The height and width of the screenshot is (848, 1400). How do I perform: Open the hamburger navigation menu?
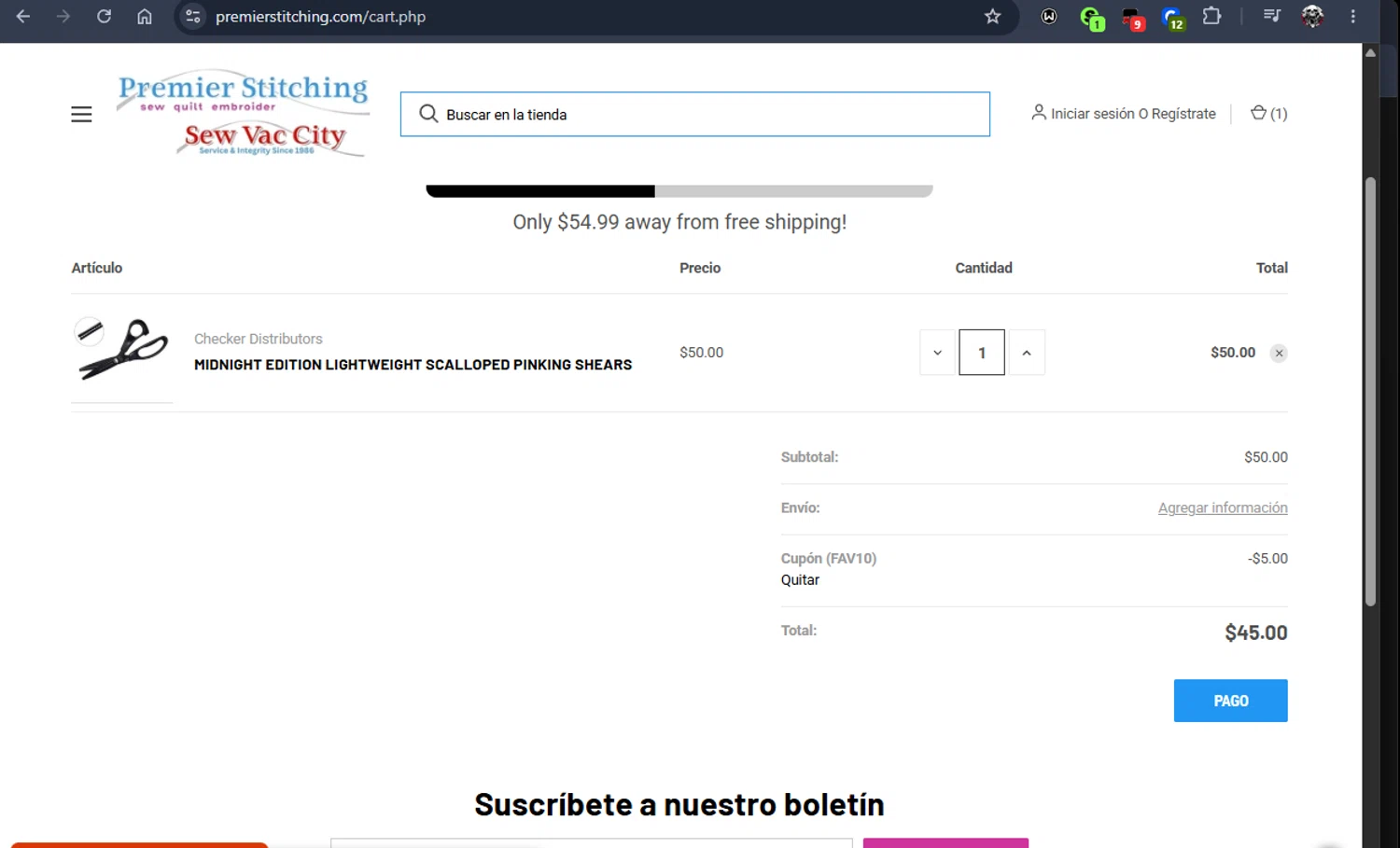coord(81,114)
